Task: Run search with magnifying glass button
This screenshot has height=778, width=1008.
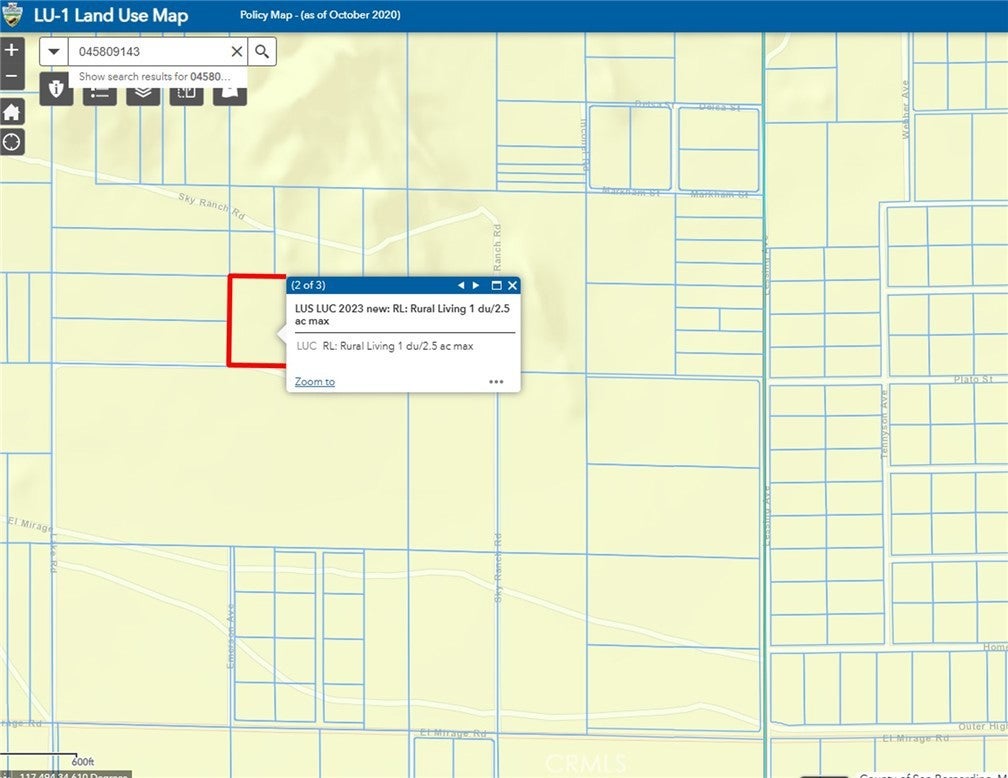Action: (x=262, y=52)
